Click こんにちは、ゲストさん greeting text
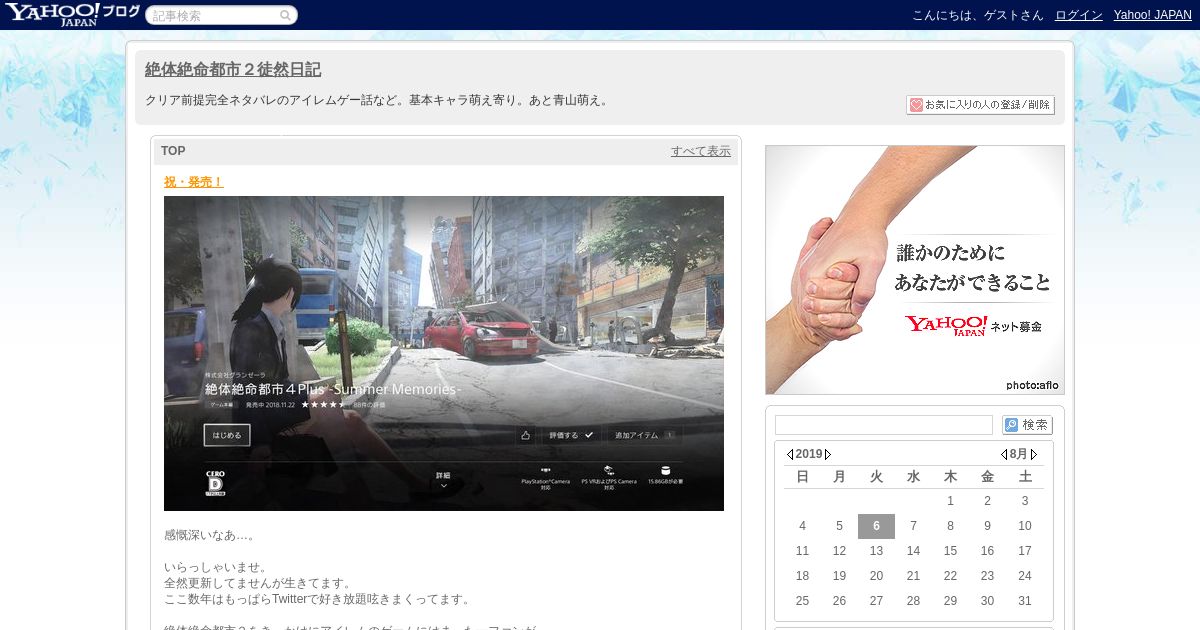Screen dimensions: 1200x630 (977, 15)
